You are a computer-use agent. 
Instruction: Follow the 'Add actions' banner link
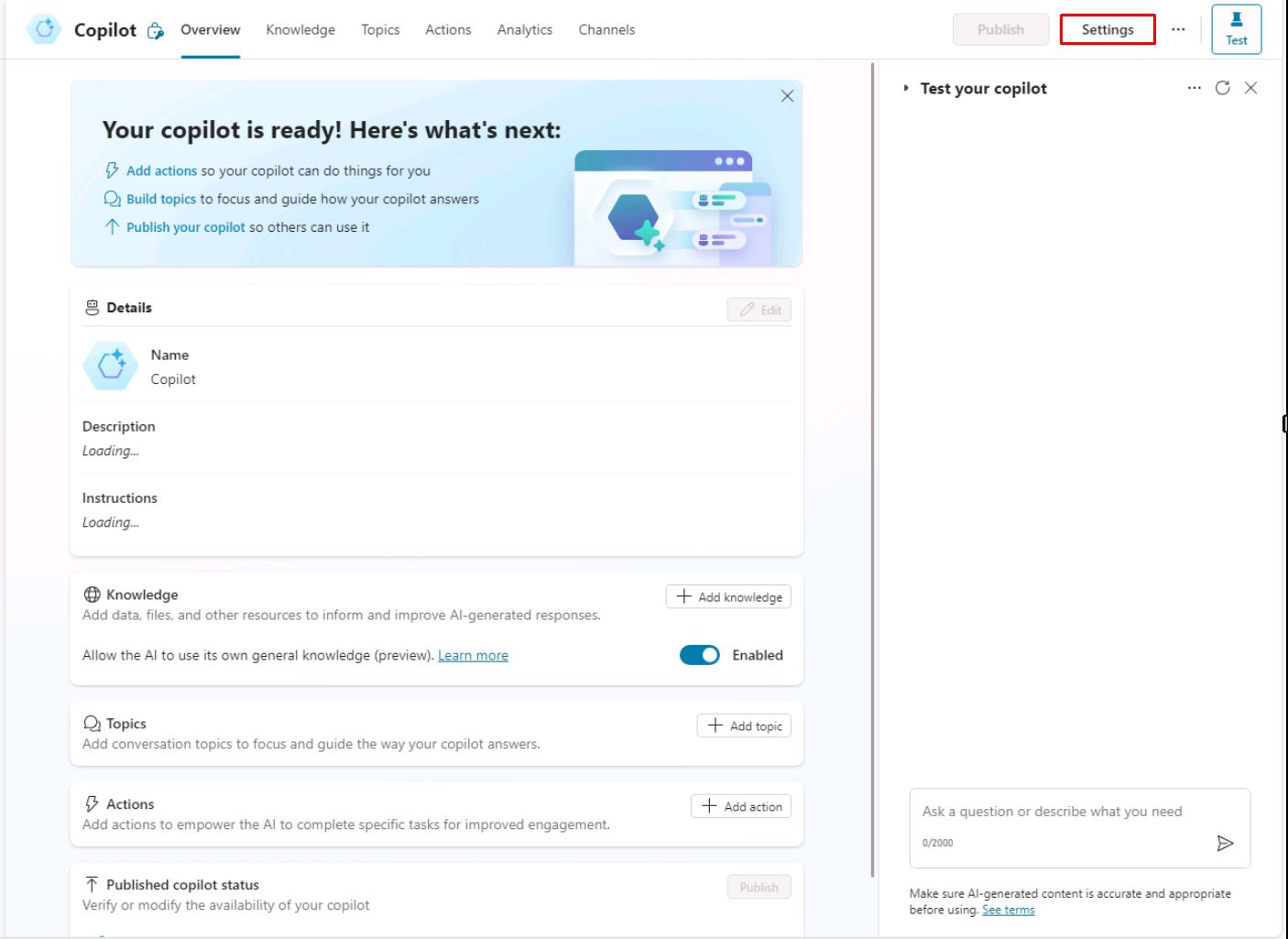coord(161,170)
